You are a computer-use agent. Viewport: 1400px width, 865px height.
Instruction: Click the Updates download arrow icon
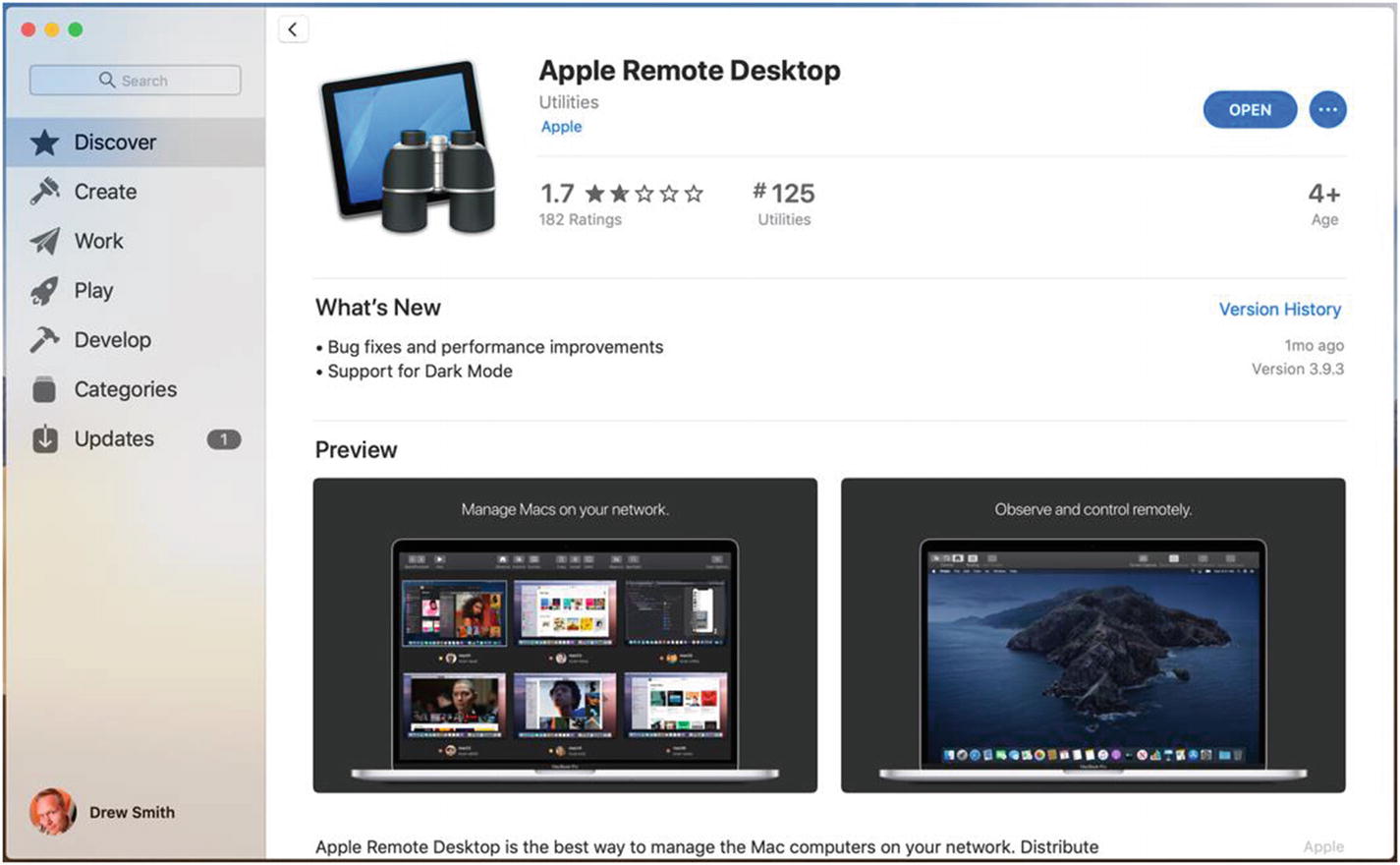[x=44, y=439]
